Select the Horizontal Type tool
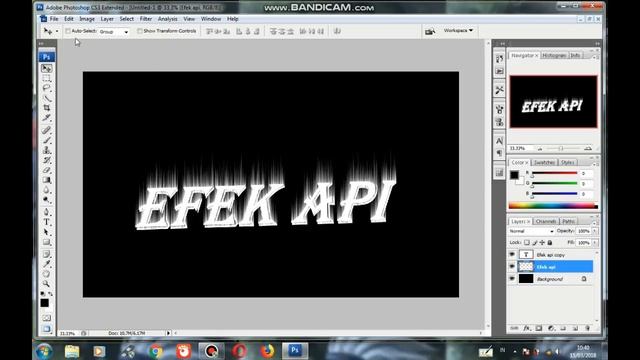This screenshot has width=640, height=360. tap(47, 222)
